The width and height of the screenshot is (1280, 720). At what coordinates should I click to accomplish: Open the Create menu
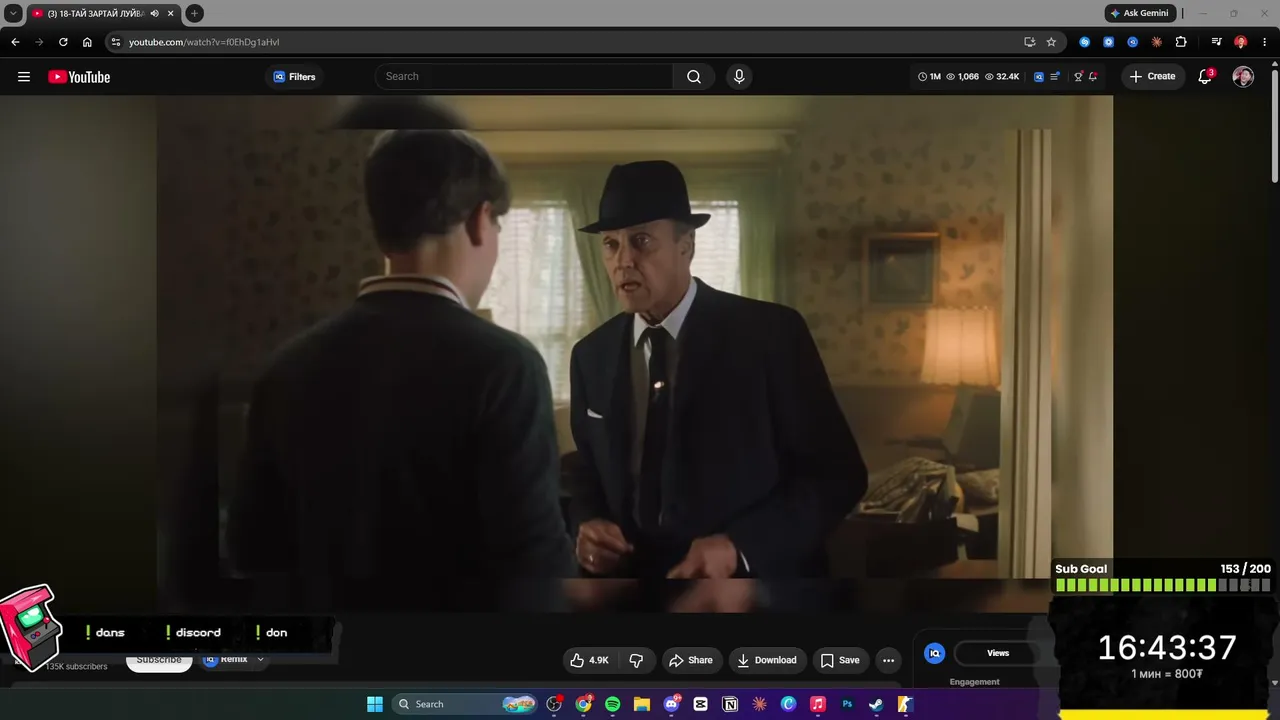tap(1152, 76)
